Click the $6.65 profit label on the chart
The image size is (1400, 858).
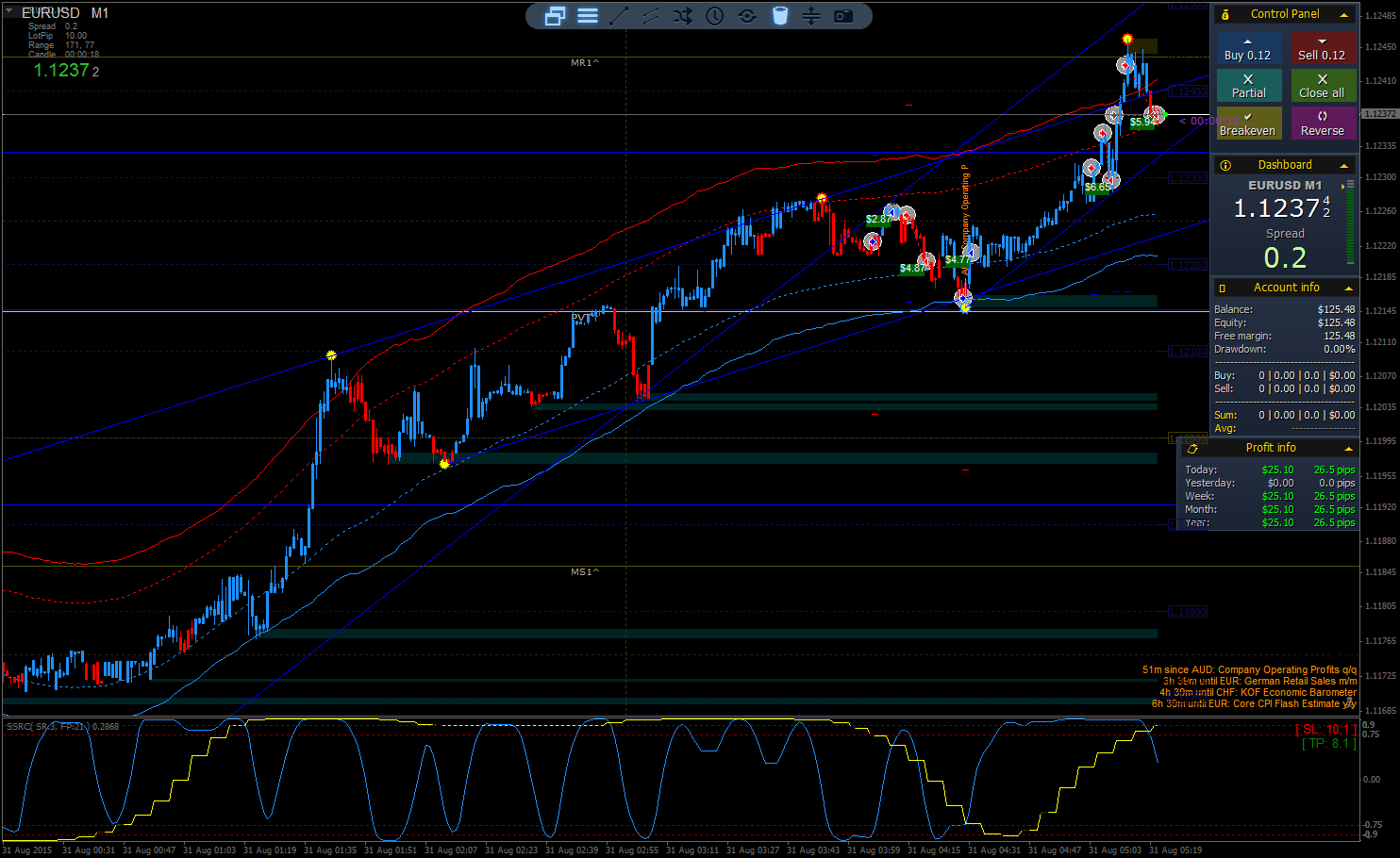(x=1097, y=187)
